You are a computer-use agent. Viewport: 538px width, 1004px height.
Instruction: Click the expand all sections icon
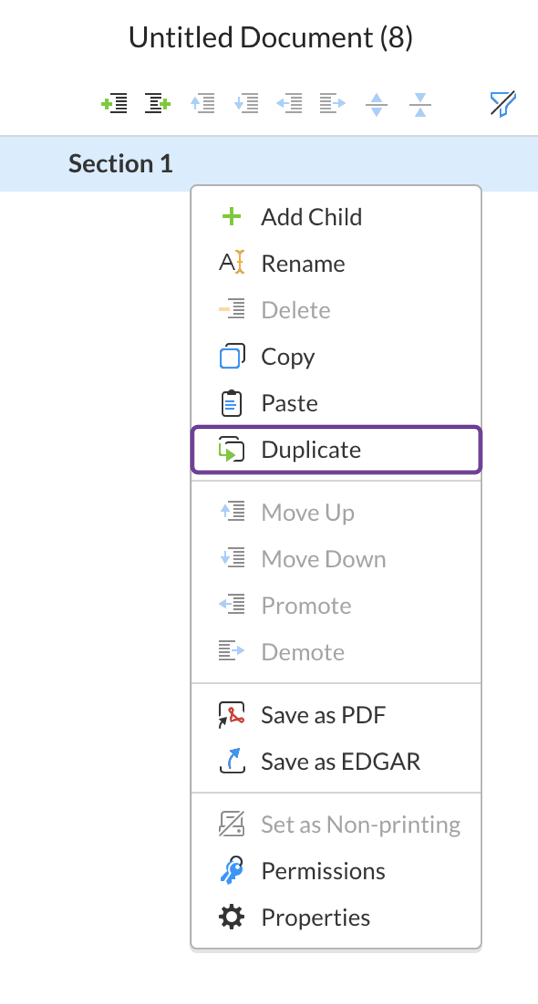coord(377,104)
